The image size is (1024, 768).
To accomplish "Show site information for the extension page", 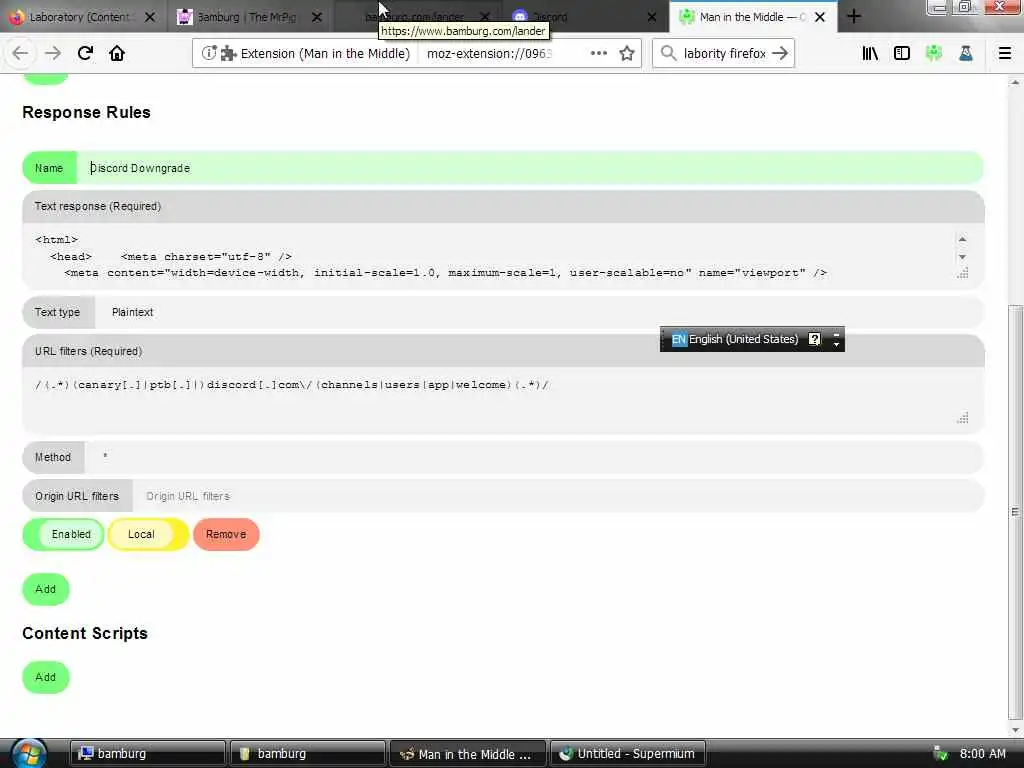I will (x=208, y=54).
